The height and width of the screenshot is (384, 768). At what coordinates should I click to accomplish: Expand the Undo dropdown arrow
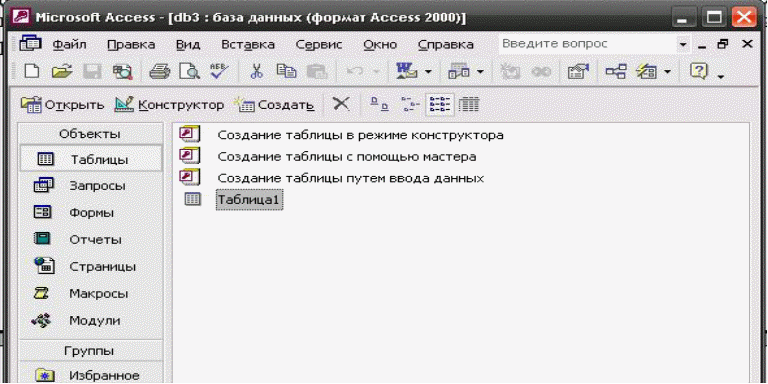(376, 72)
